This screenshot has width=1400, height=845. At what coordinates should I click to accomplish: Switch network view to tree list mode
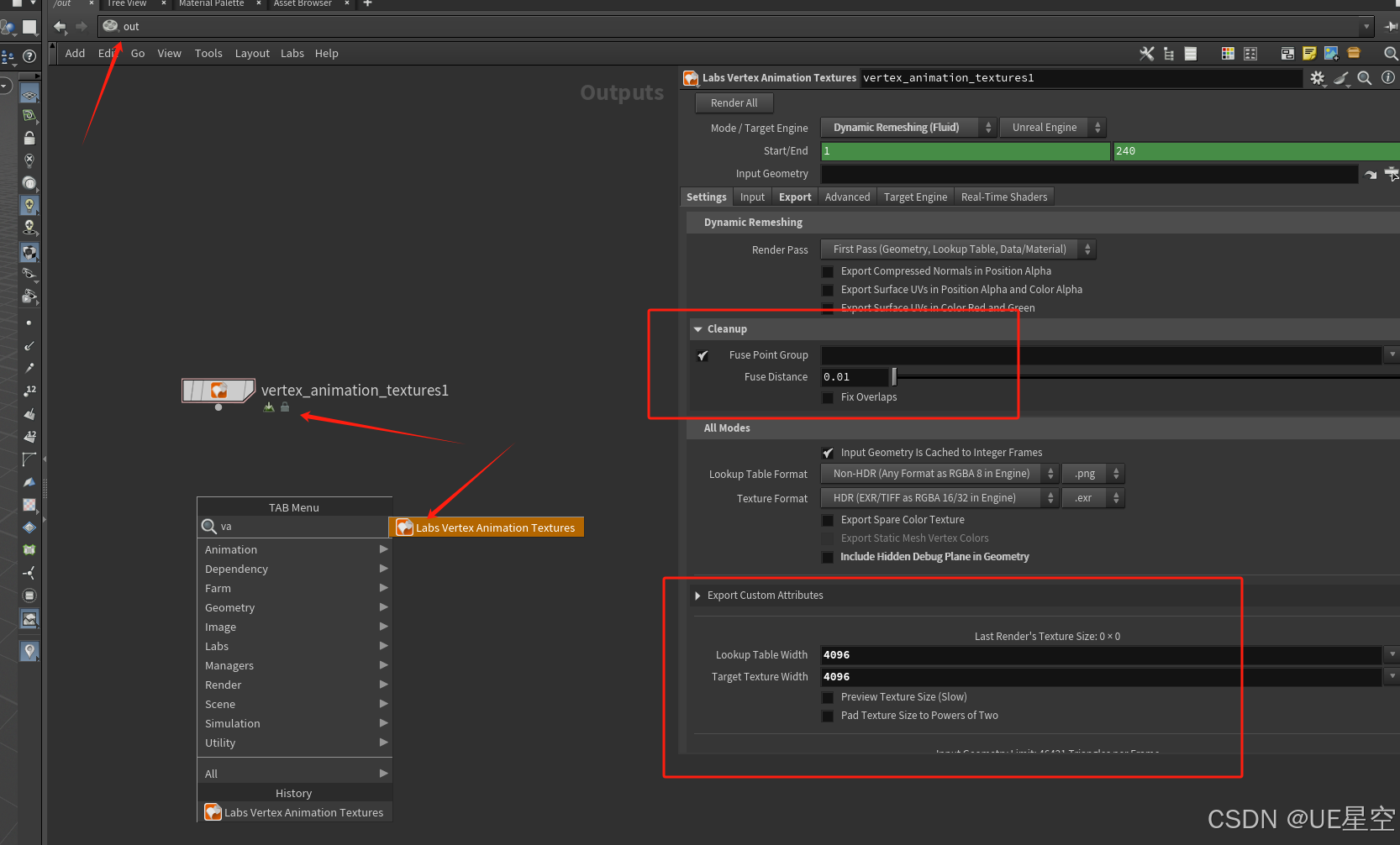[1169, 54]
